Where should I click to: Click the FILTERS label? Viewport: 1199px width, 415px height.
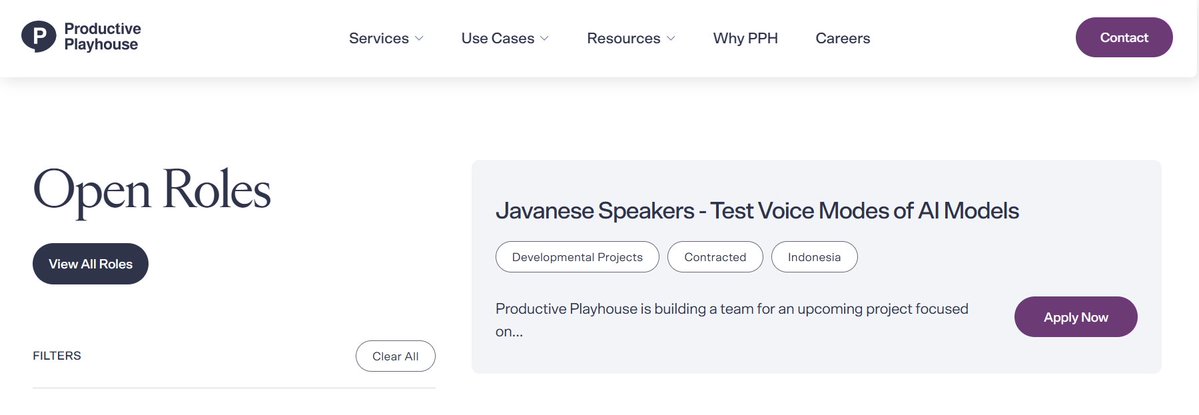[x=57, y=356]
